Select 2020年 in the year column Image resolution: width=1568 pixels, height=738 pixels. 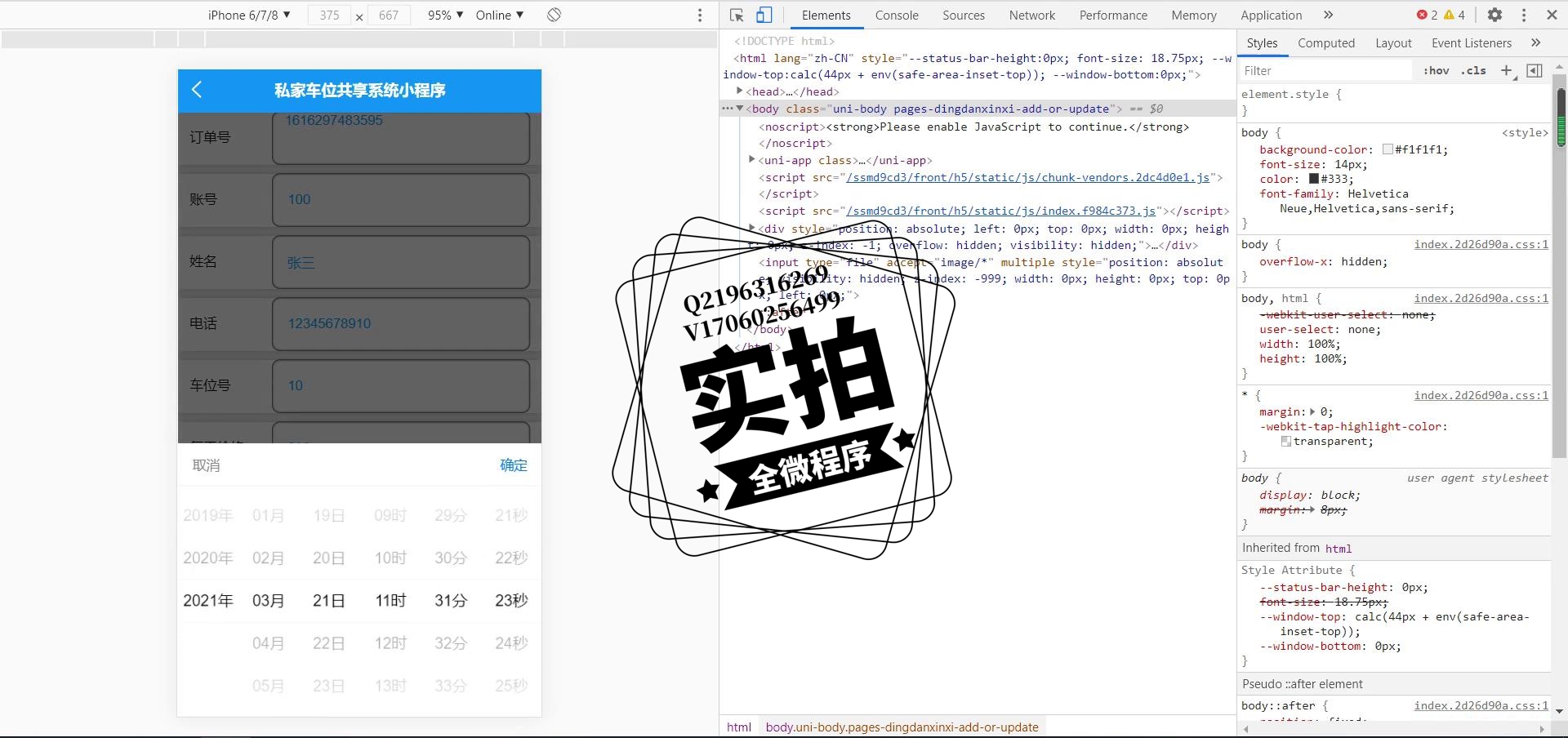tap(207, 558)
